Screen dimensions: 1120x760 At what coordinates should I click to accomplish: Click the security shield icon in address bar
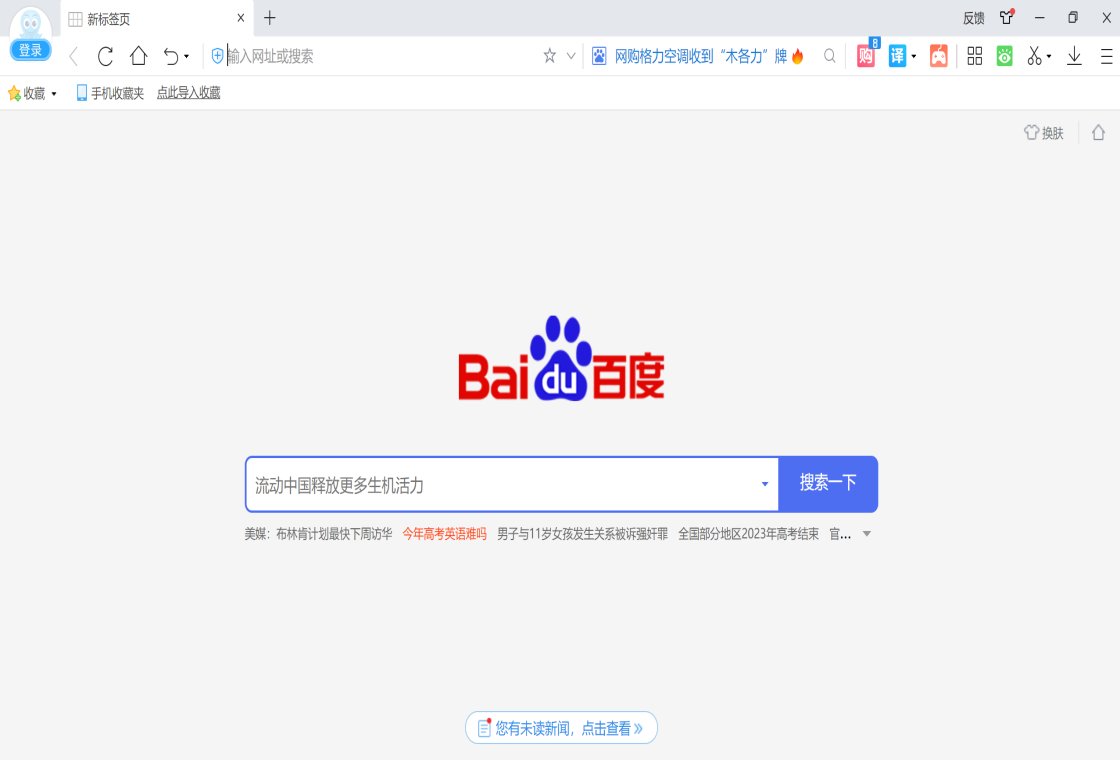[218, 56]
